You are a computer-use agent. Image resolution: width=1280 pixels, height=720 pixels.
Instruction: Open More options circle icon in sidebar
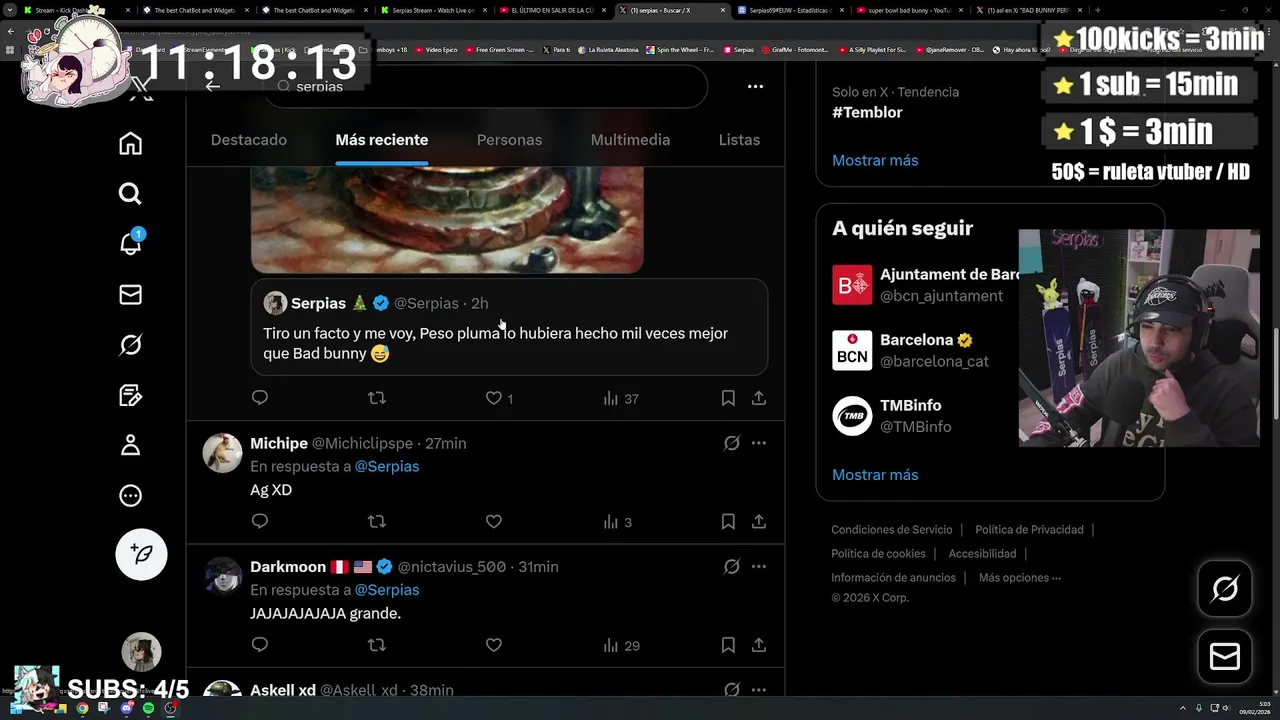(130, 495)
